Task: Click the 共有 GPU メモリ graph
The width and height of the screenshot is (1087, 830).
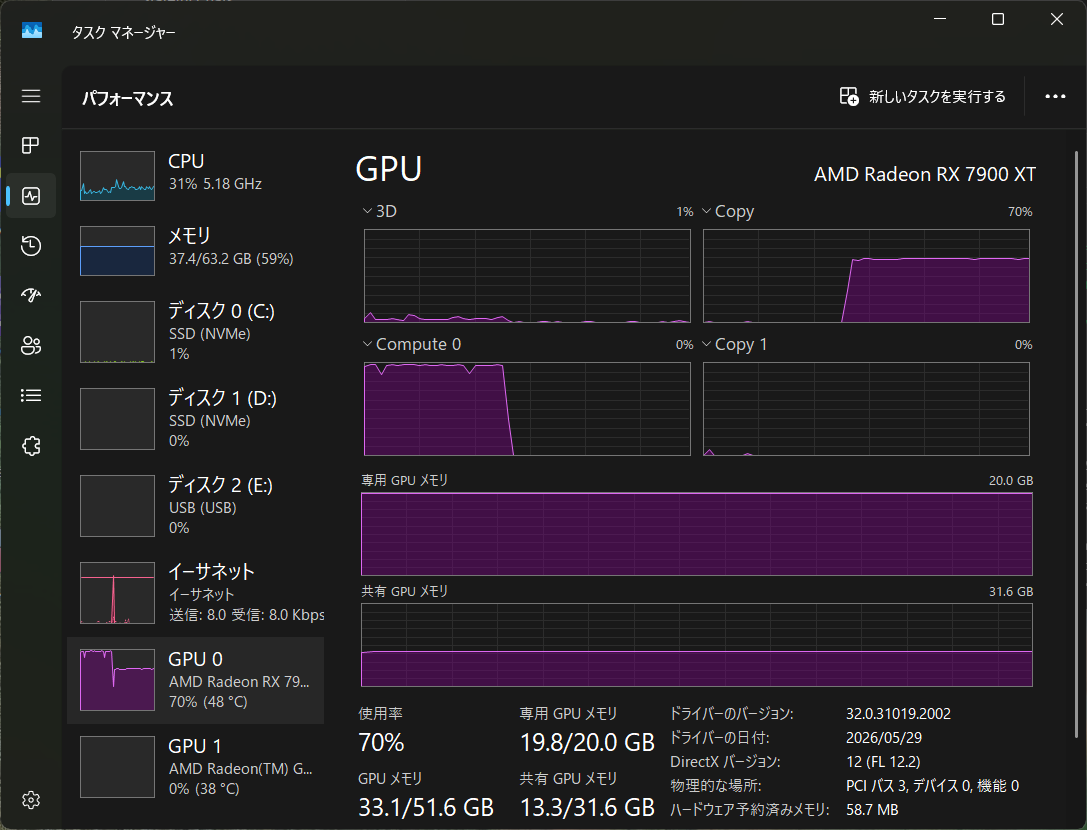Action: tap(697, 645)
